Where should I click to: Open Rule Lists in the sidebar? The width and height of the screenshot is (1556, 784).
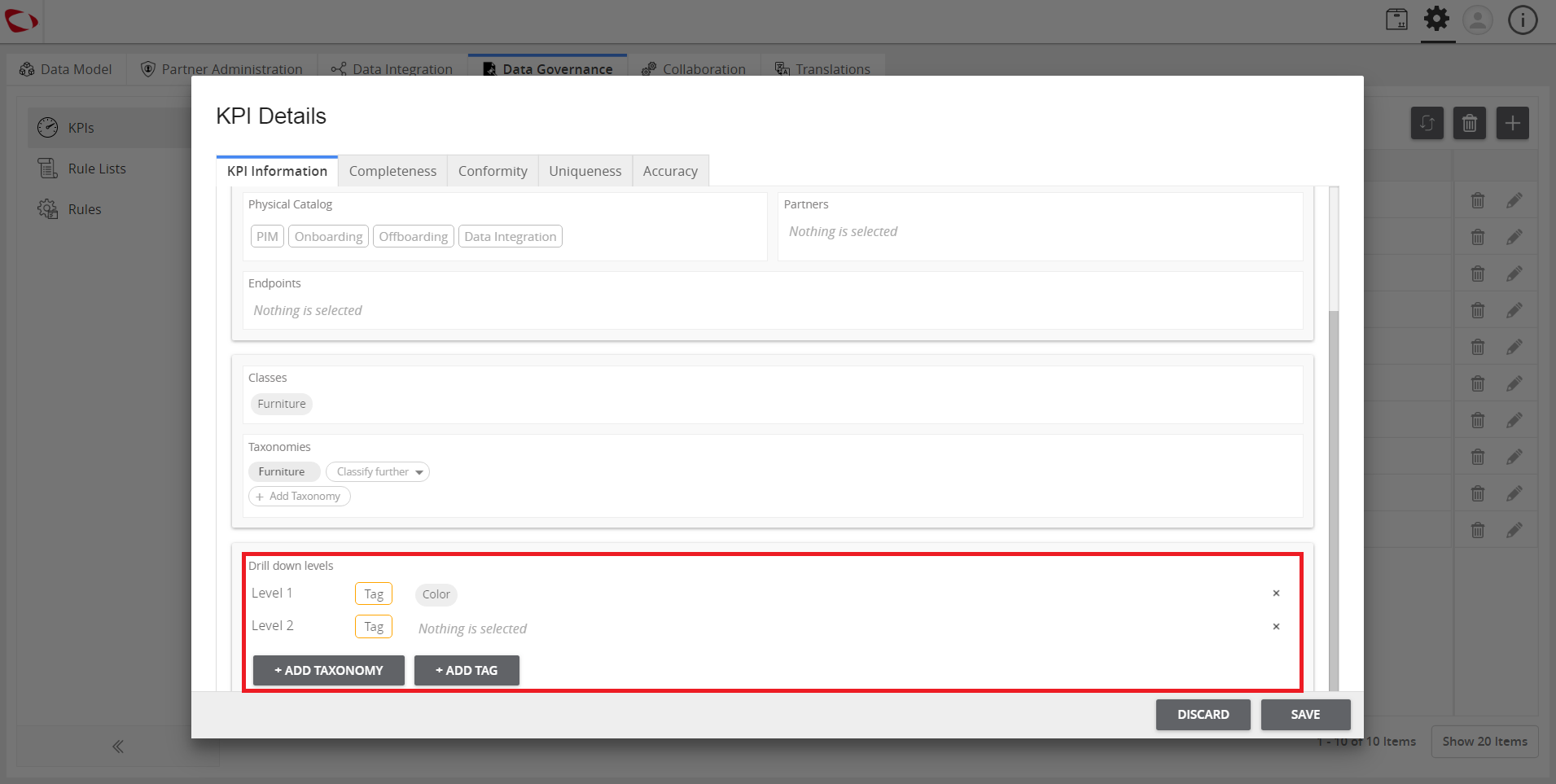click(97, 169)
